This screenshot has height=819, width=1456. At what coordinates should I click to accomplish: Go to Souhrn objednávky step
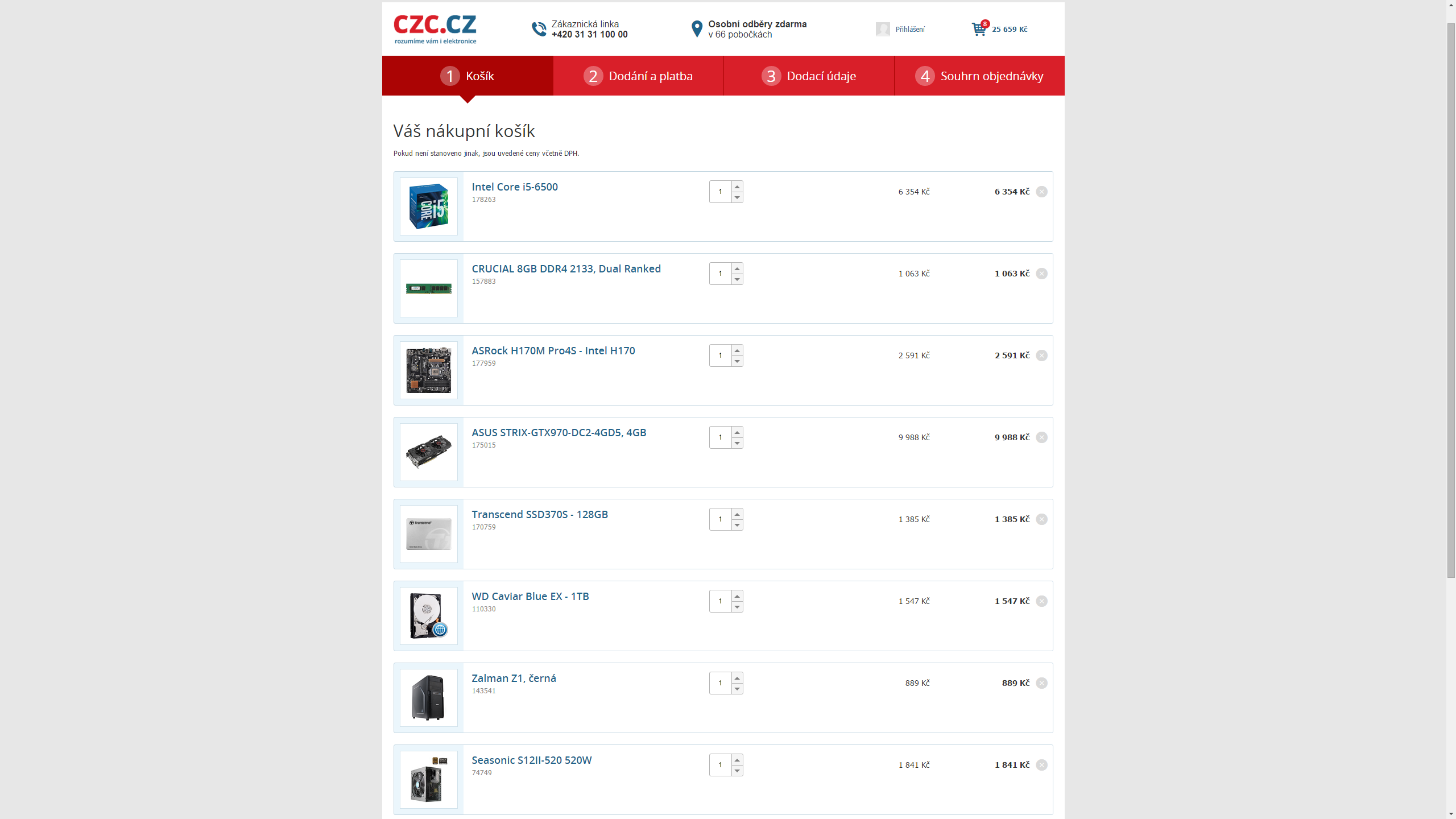(979, 76)
